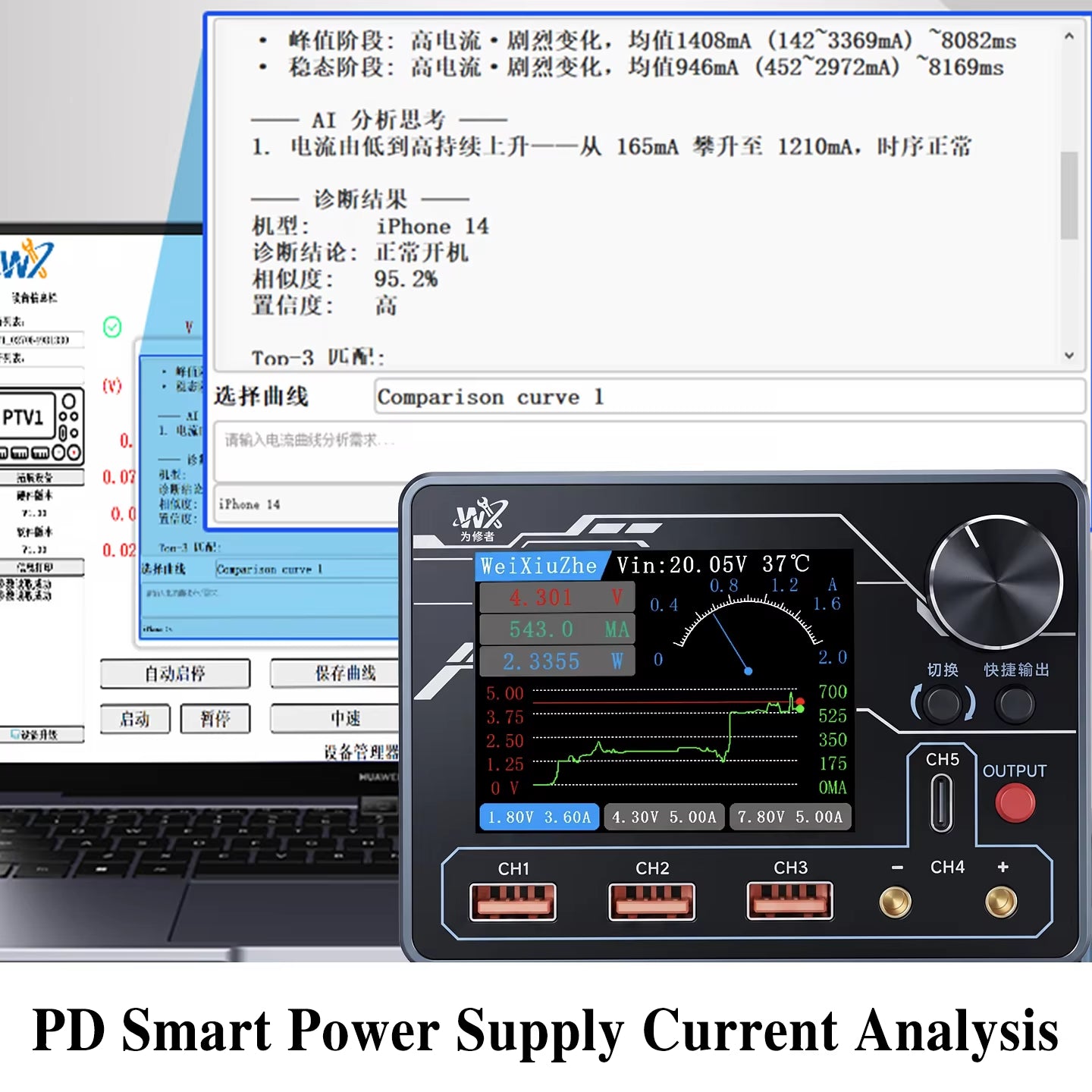Click the CH4 negative terminal
The width and height of the screenshot is (1092, 1092).
896,902
